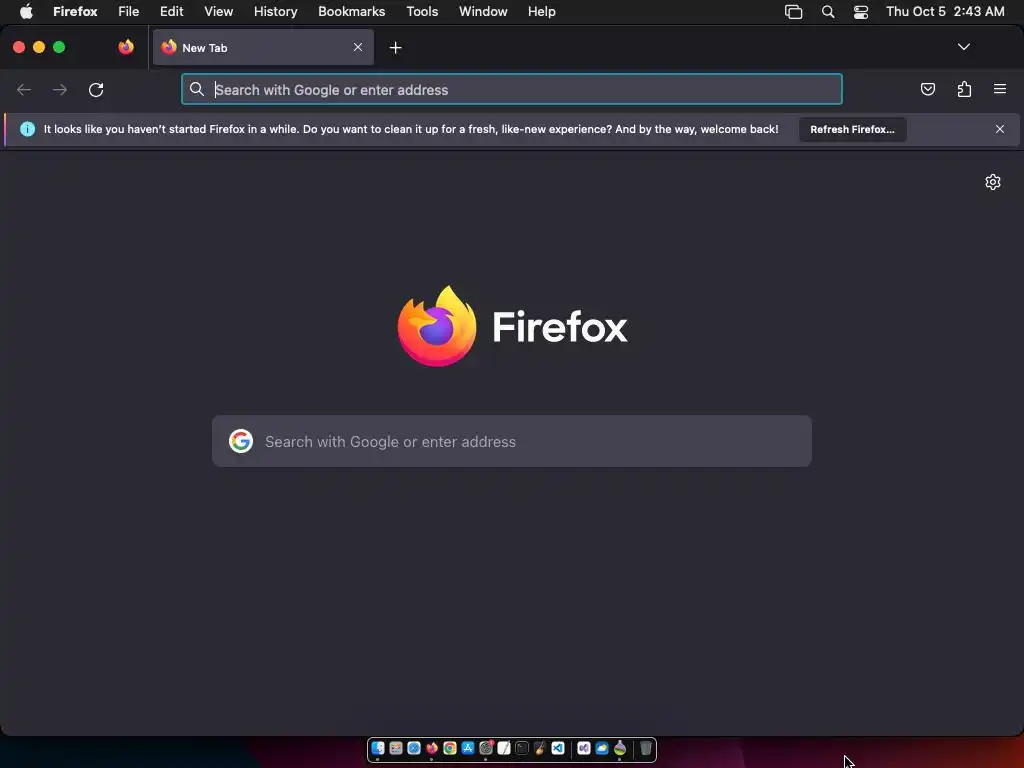Go forward with the forward arrow
The image size is (1024, 768).
pos(59,89)
